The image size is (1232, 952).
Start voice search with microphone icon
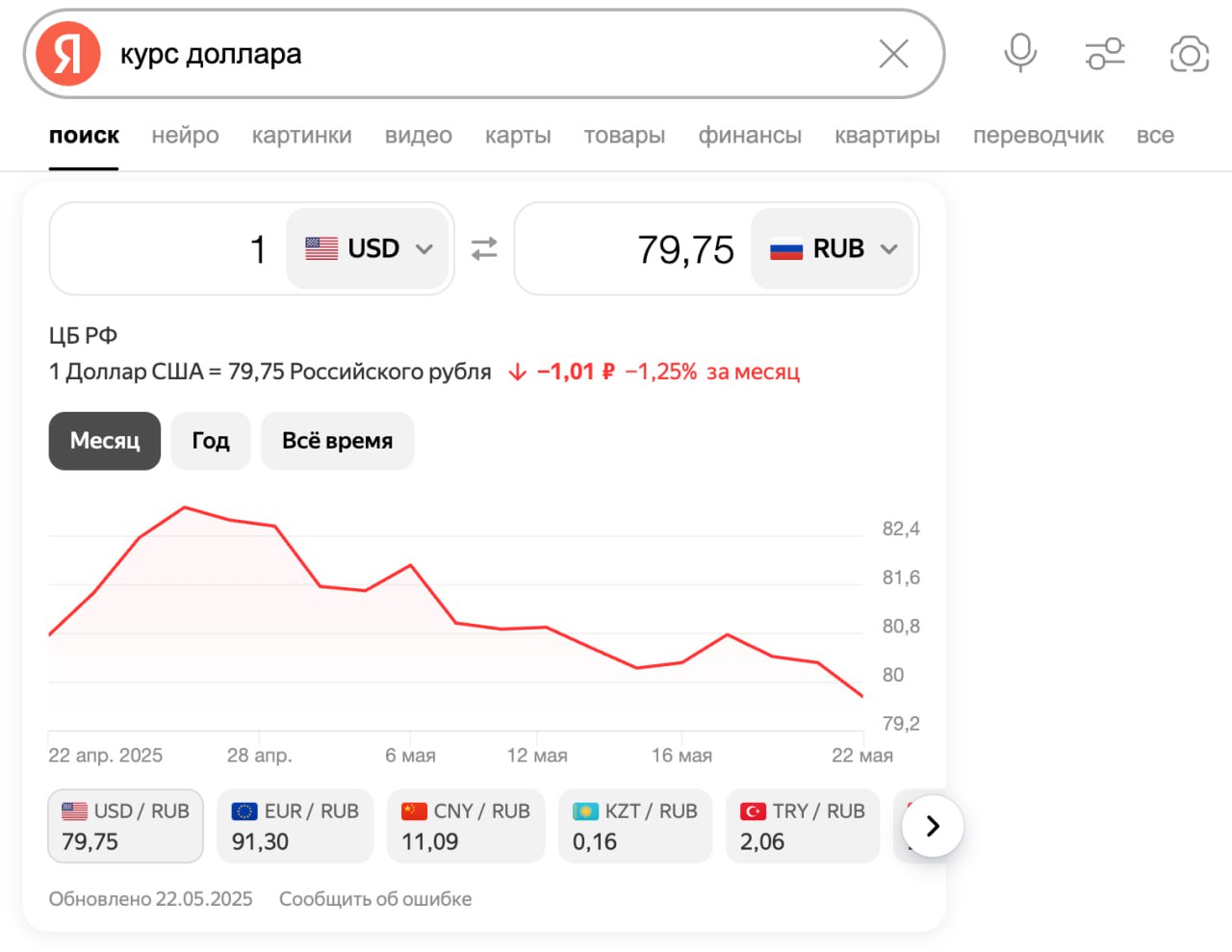[1019, 53]
